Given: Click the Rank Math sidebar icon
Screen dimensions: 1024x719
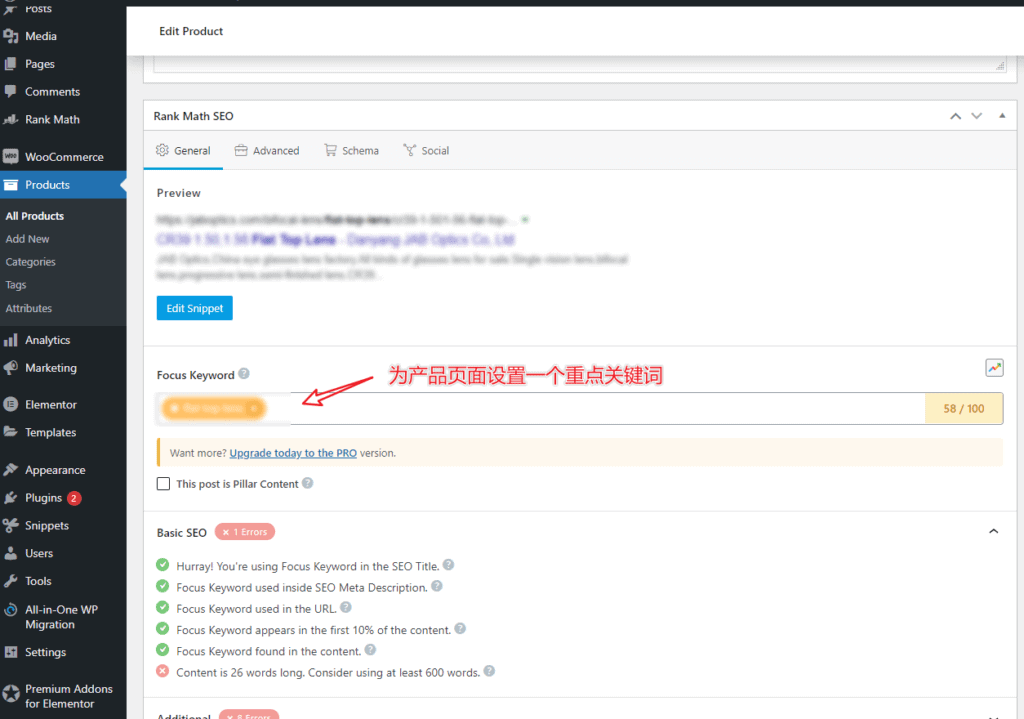Looking at the screenshot, I should tap(10, 119).
